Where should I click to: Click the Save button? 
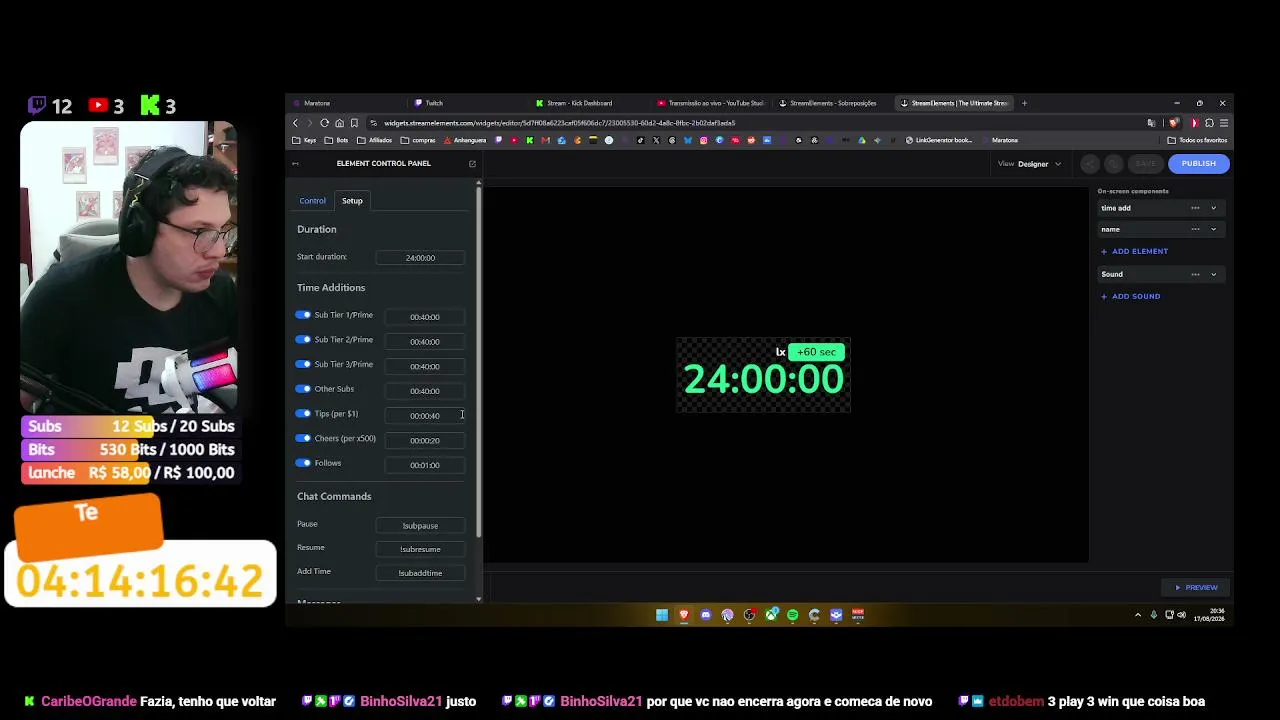tap(1146, 164)
